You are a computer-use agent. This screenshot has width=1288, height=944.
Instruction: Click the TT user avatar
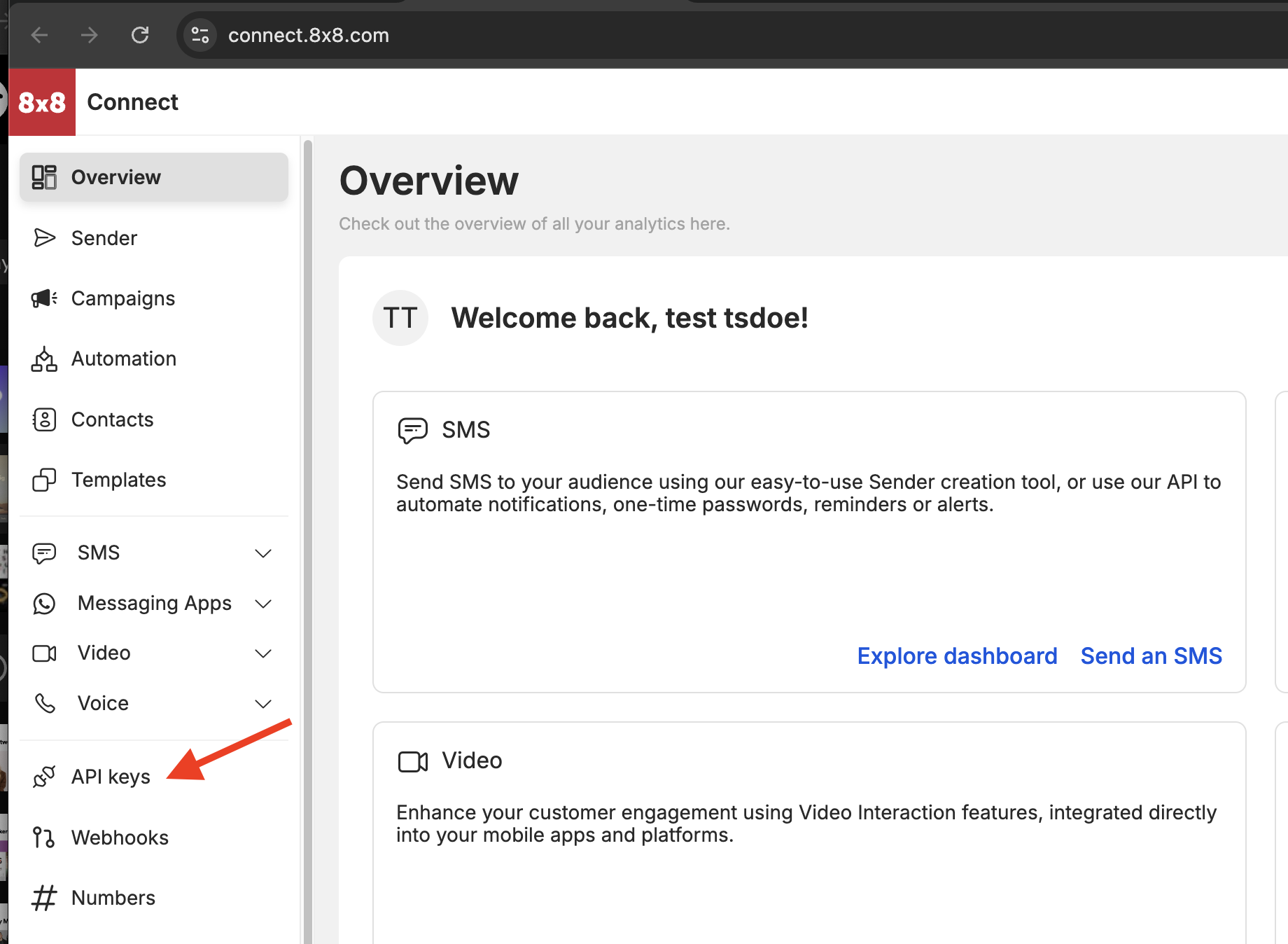pyautogui.click(x=400, y=318)
